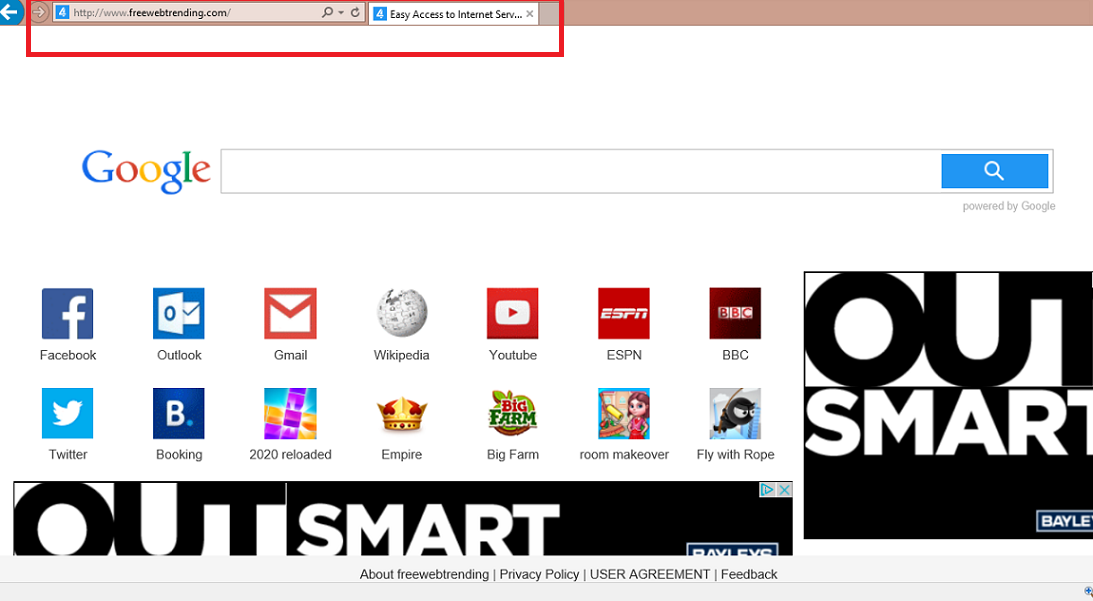Screen dimensions: 1093x601
Task: Open the Feedback link
Action: [x=749, y=575]
